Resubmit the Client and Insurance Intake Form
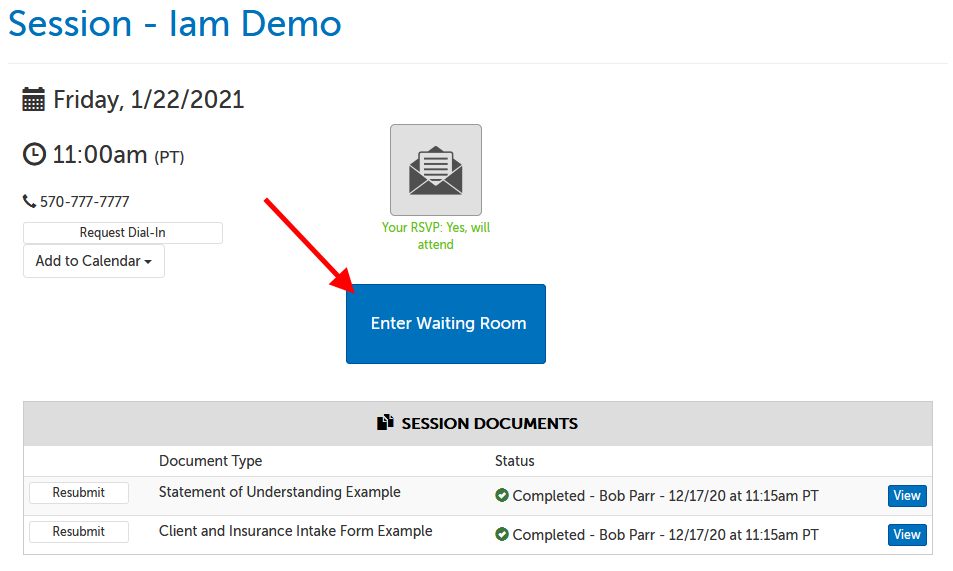This screenshot has width=953, height=571. (79, 532)
